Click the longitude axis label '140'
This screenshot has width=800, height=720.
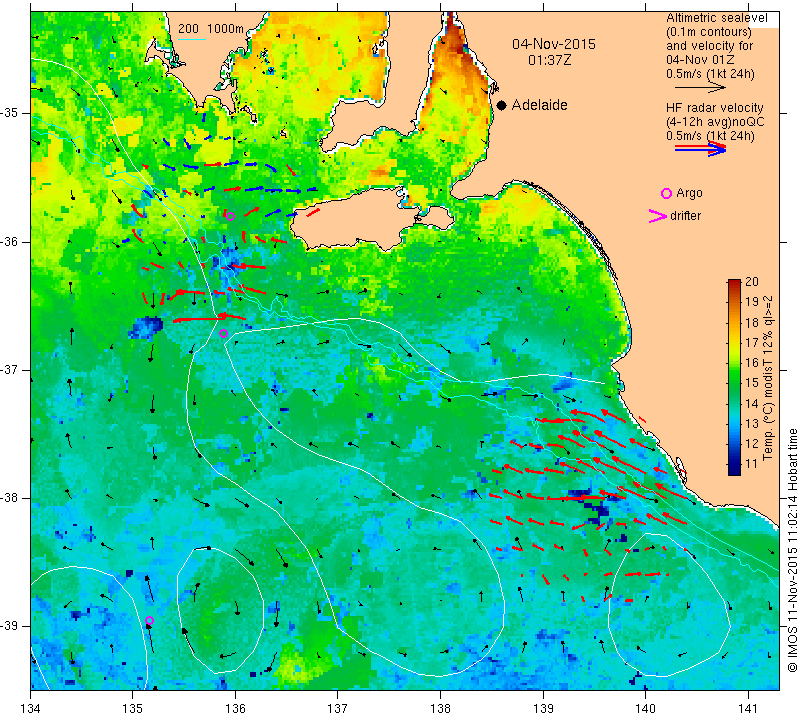[x=645, y=709]
